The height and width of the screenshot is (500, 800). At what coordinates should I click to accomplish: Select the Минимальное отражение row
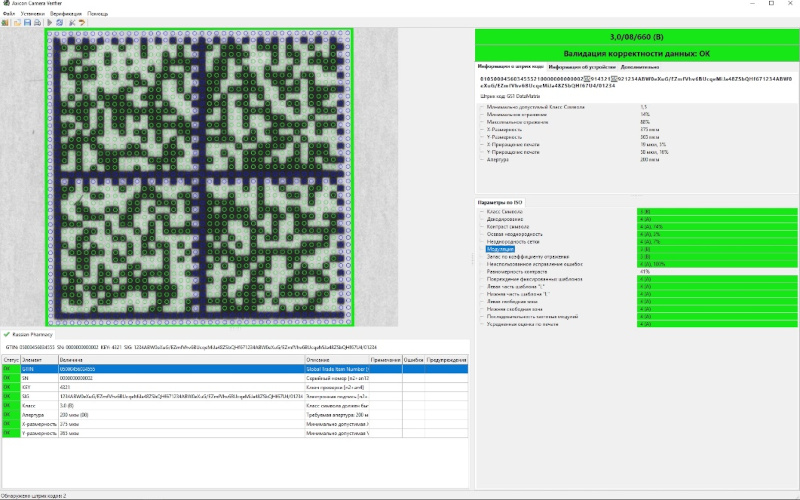coord(638,115)
